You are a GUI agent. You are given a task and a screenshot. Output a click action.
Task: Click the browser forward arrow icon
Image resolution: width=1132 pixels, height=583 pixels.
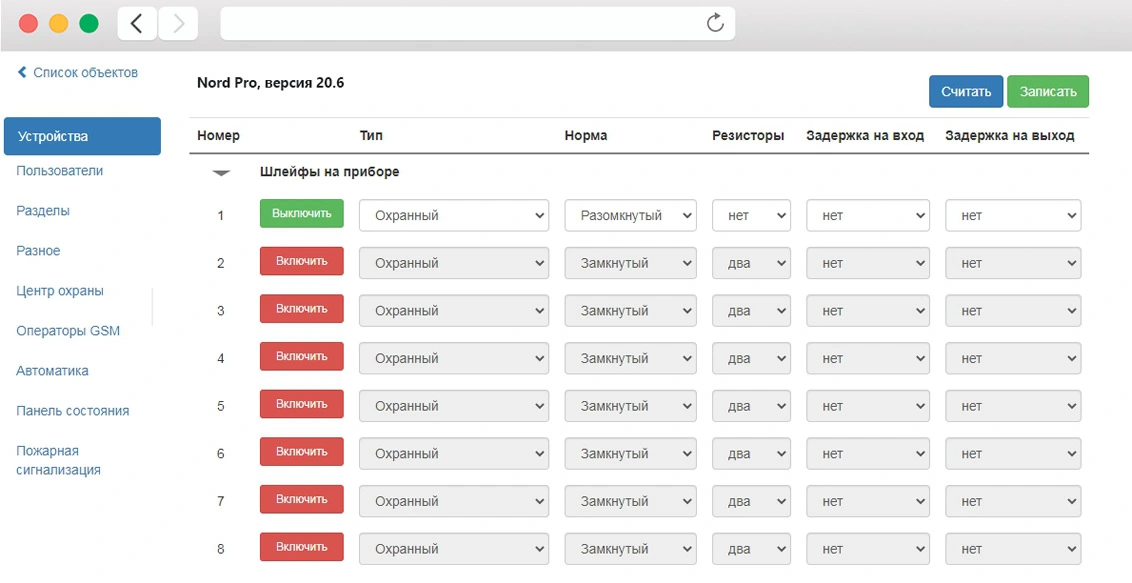pyautogui.click(x=179, y=24)
